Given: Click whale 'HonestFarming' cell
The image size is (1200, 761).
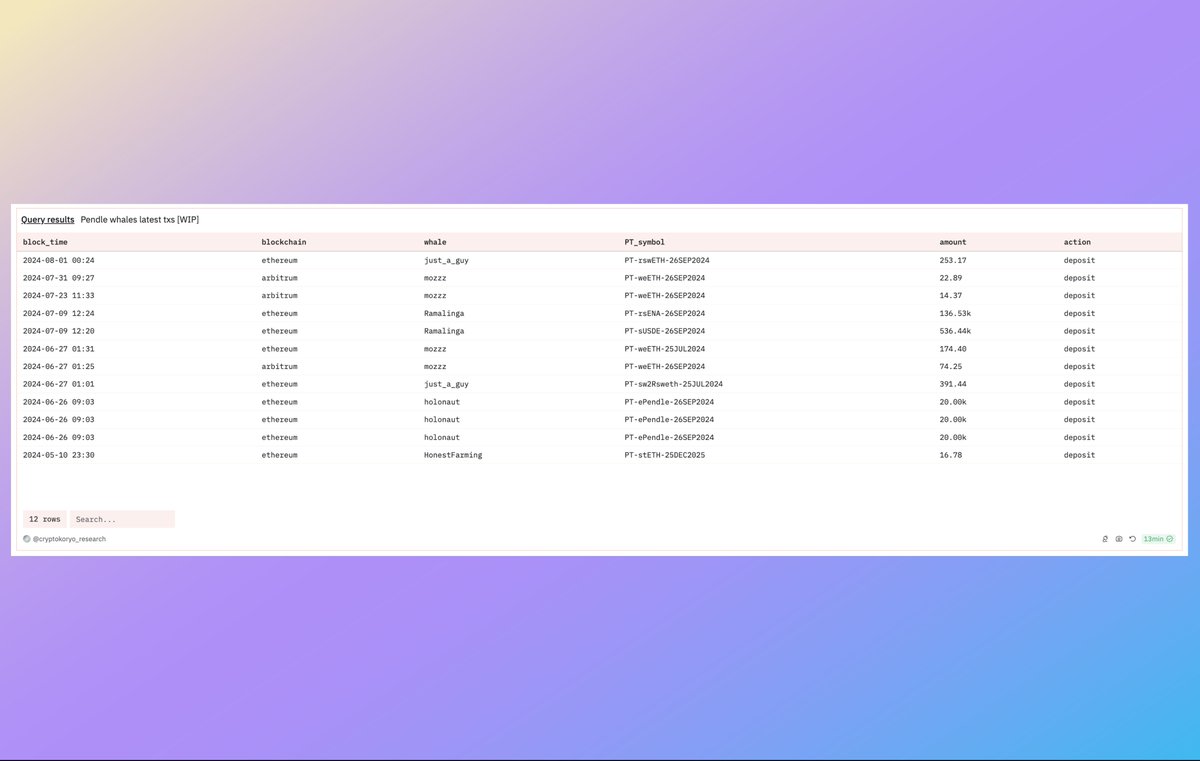Looking at the screenshot, I should [453, 455].
